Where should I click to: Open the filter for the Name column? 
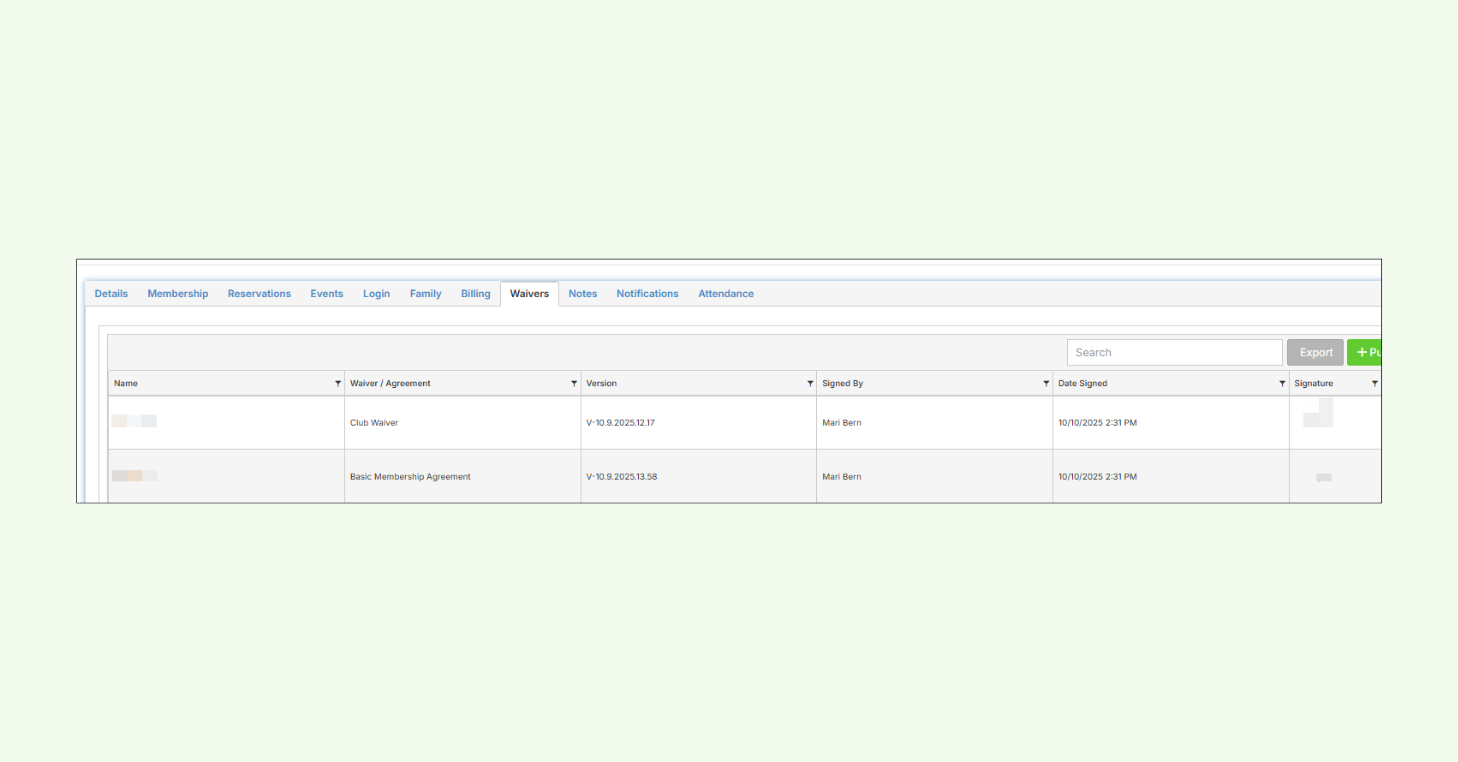click(337, 383)
